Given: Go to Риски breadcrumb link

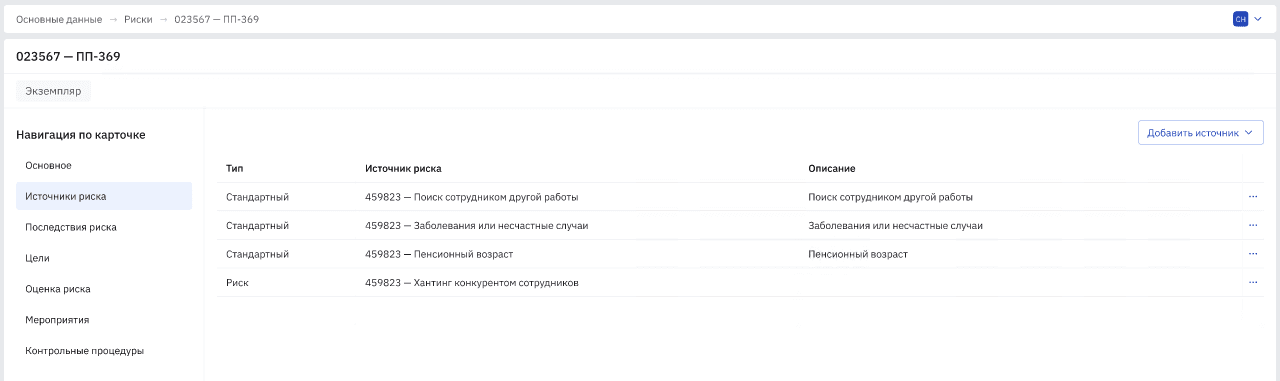Looking at the screenshot, I should 138,20.
